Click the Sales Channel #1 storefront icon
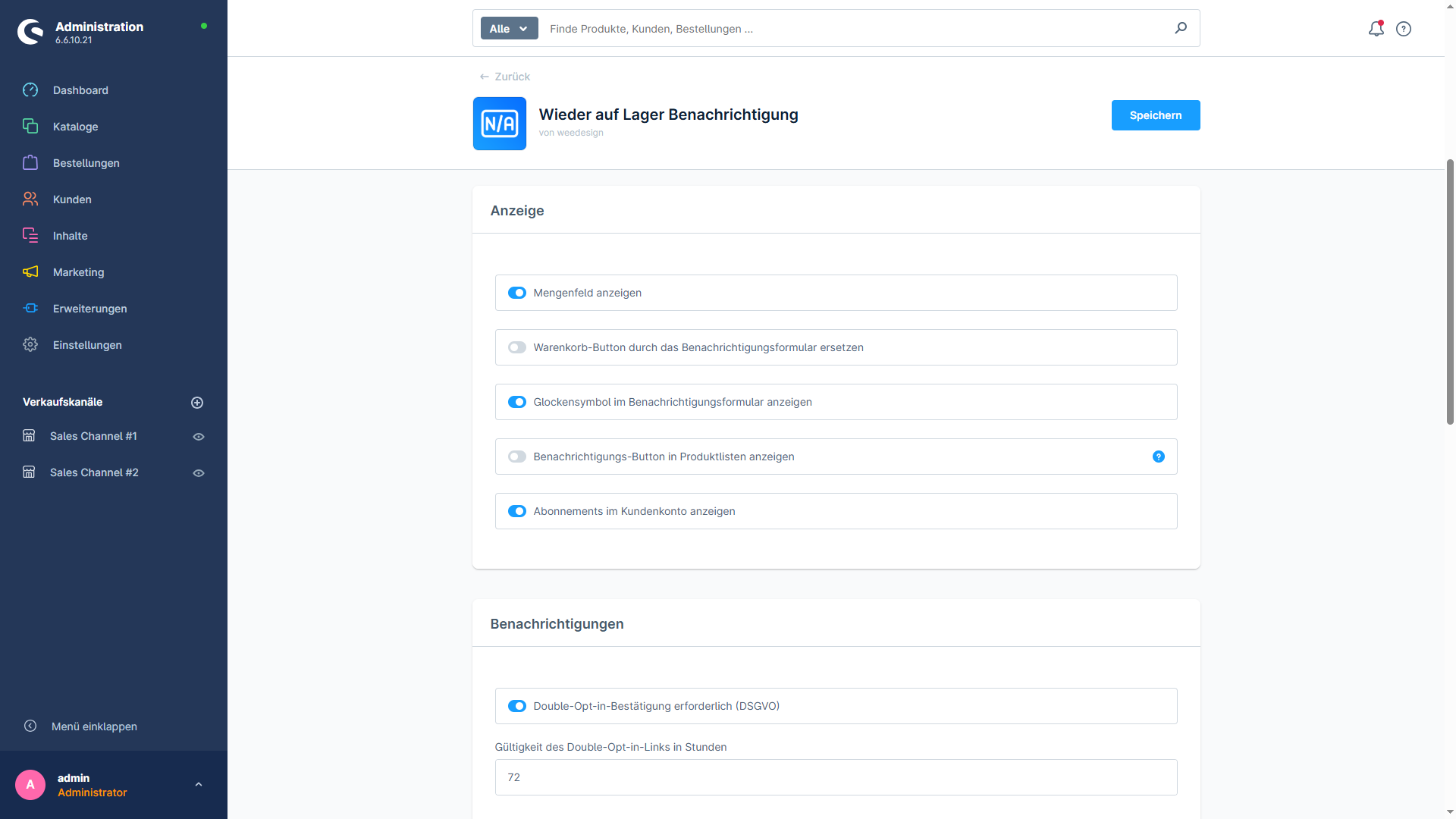This screenshot has height=819, width=1456. pos(29,436)
